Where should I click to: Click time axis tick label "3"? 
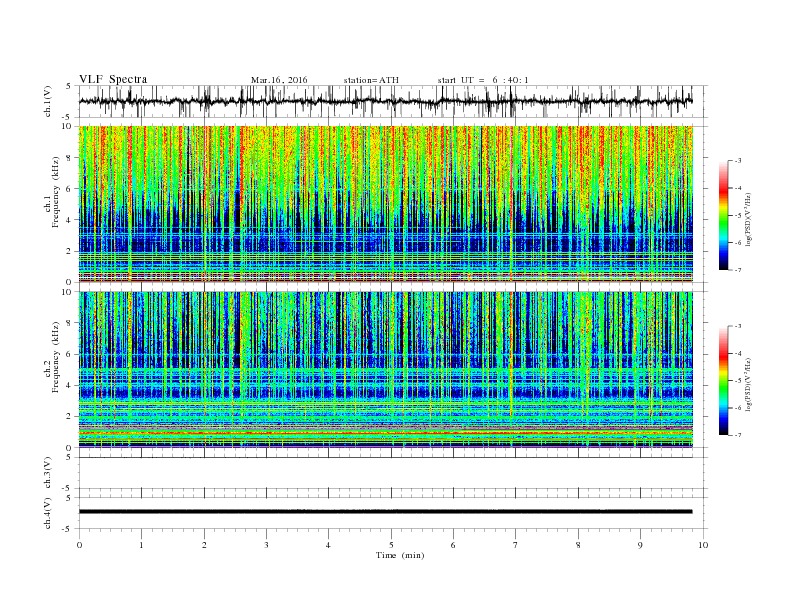coord(266,545)
